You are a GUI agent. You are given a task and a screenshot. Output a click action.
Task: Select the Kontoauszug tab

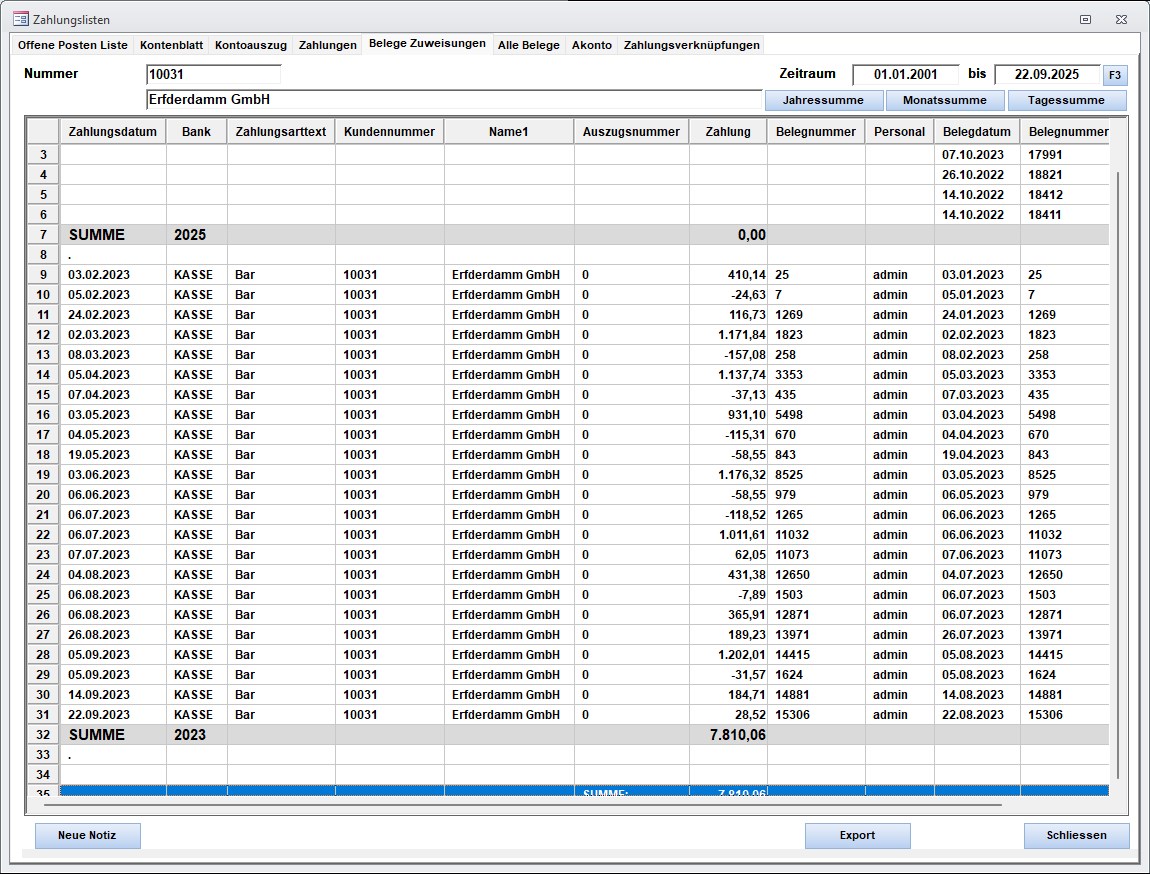[x=250, y=45]
